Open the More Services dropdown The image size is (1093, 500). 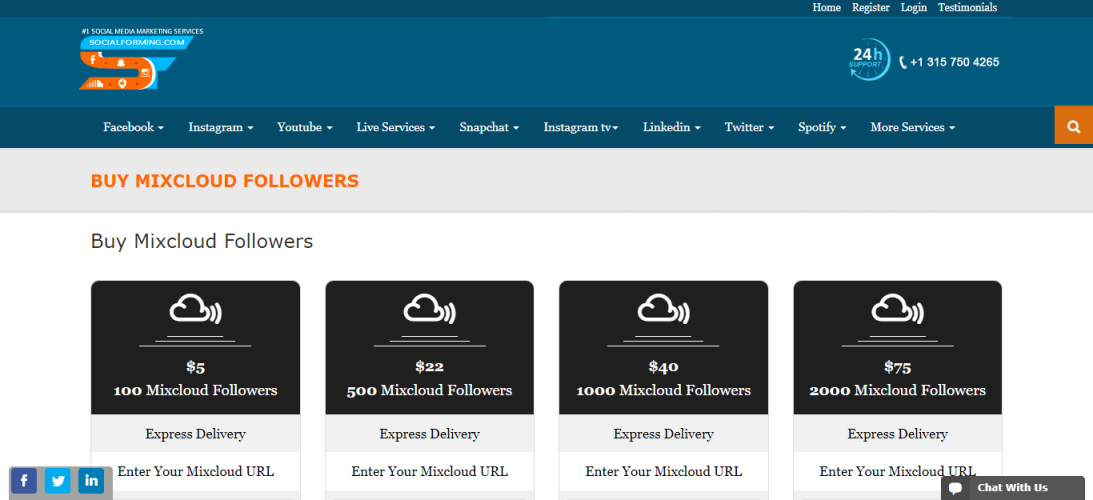[x=913, y=127]
